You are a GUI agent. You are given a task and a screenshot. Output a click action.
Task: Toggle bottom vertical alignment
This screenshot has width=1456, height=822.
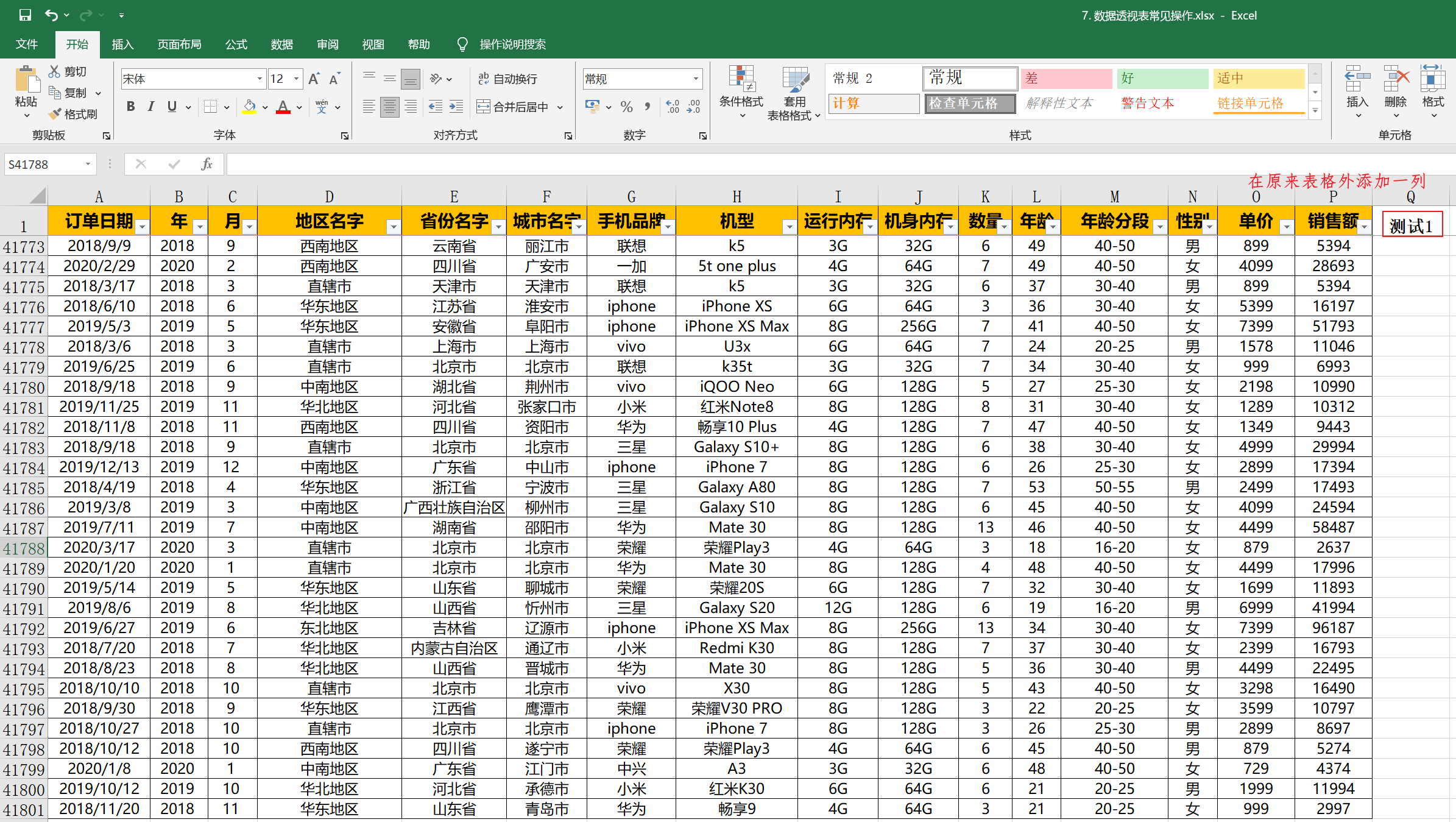[x=411, y=79]
